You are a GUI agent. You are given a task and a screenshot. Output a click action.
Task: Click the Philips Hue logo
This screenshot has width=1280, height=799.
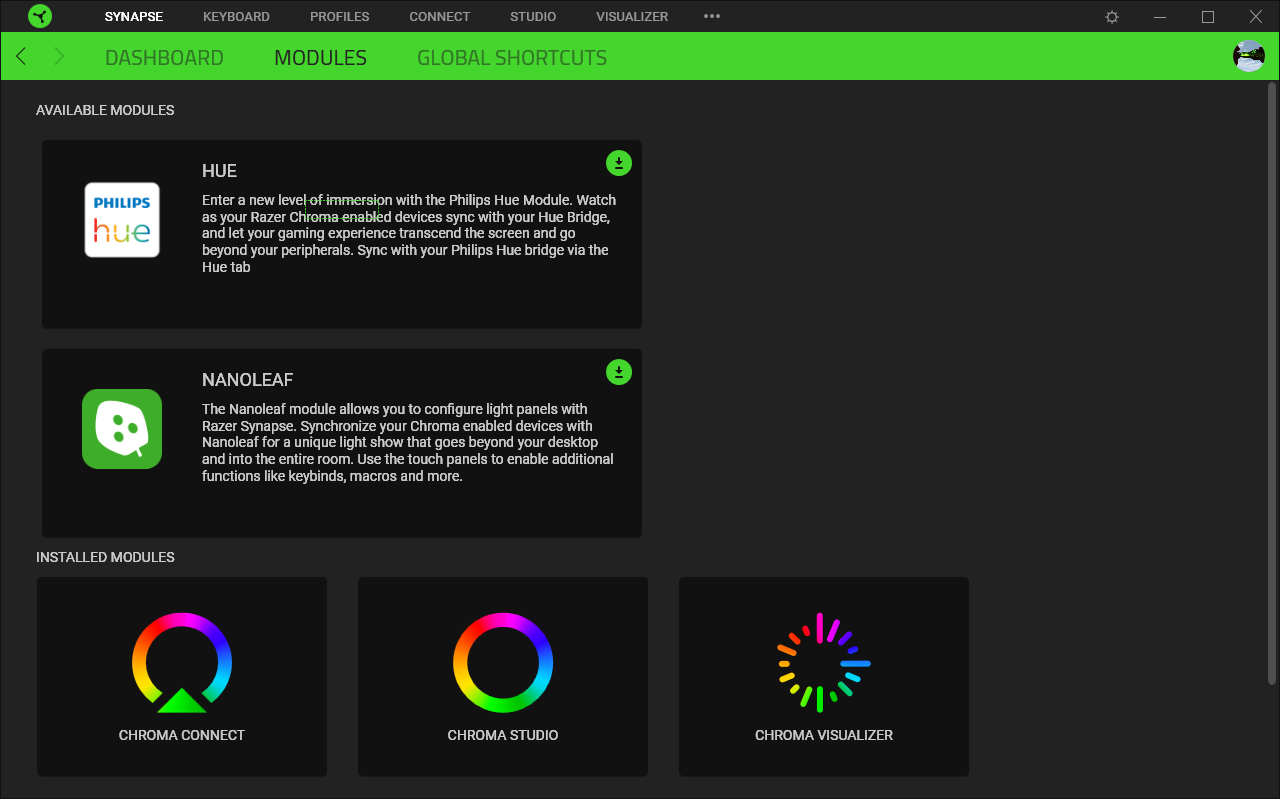(122, 220)
